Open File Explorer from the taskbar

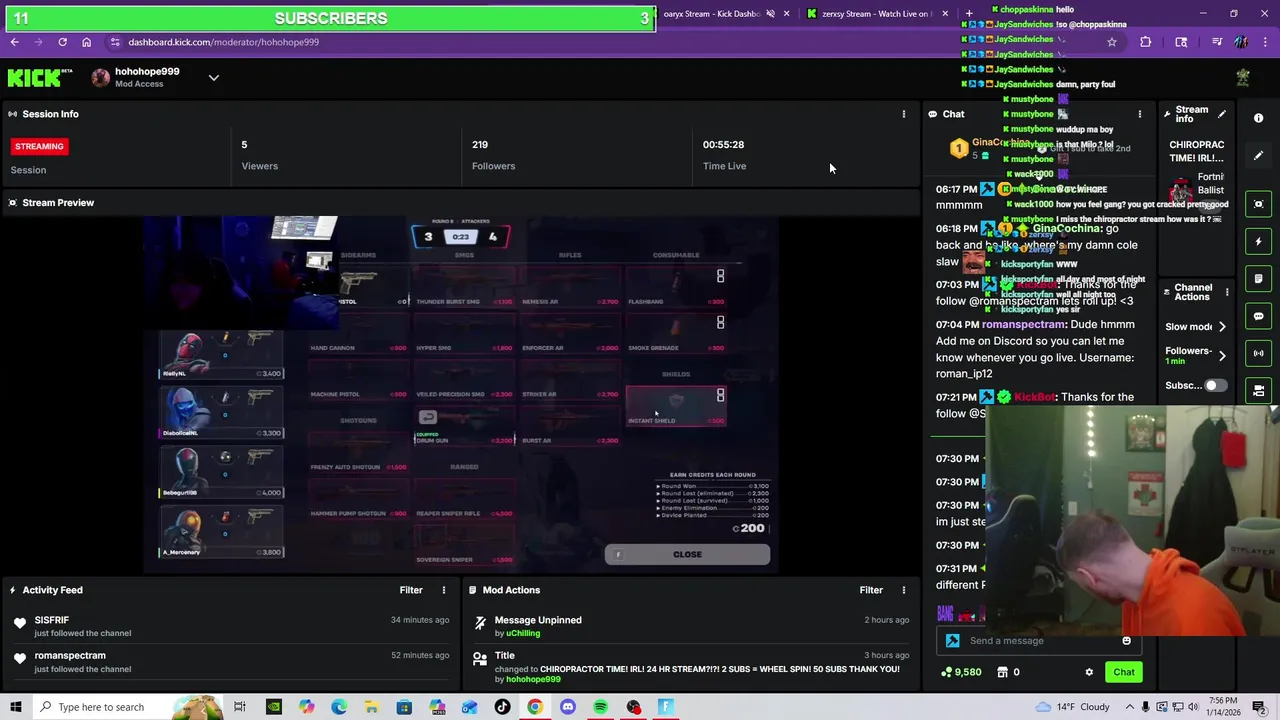point(371,707)
